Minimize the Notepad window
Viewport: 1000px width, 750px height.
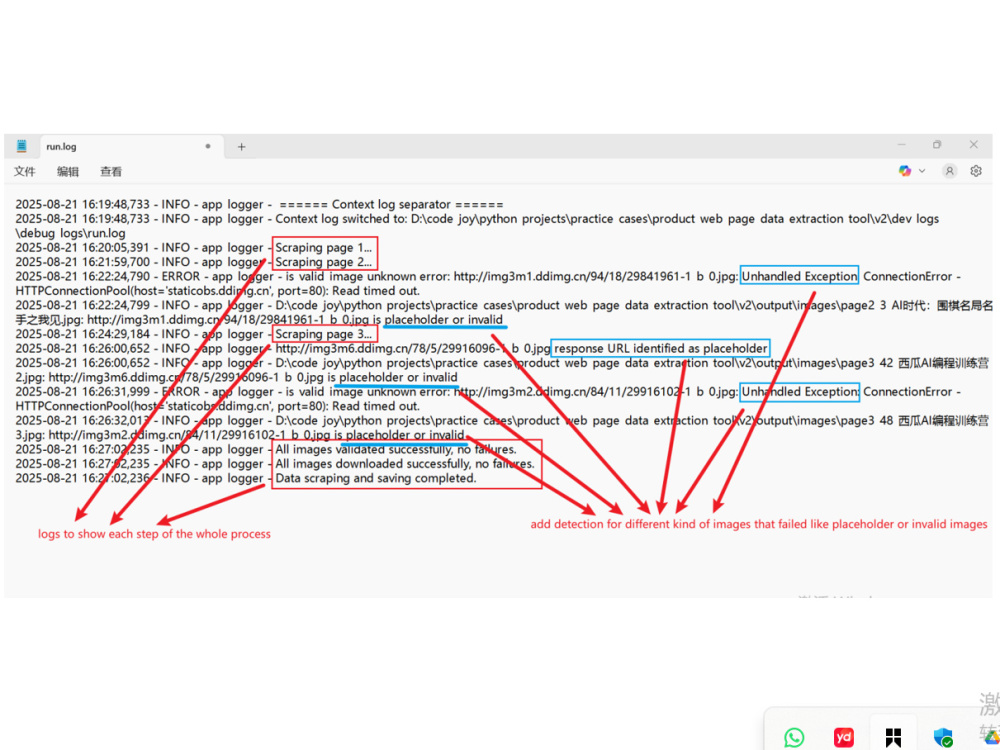pos(902,145)
